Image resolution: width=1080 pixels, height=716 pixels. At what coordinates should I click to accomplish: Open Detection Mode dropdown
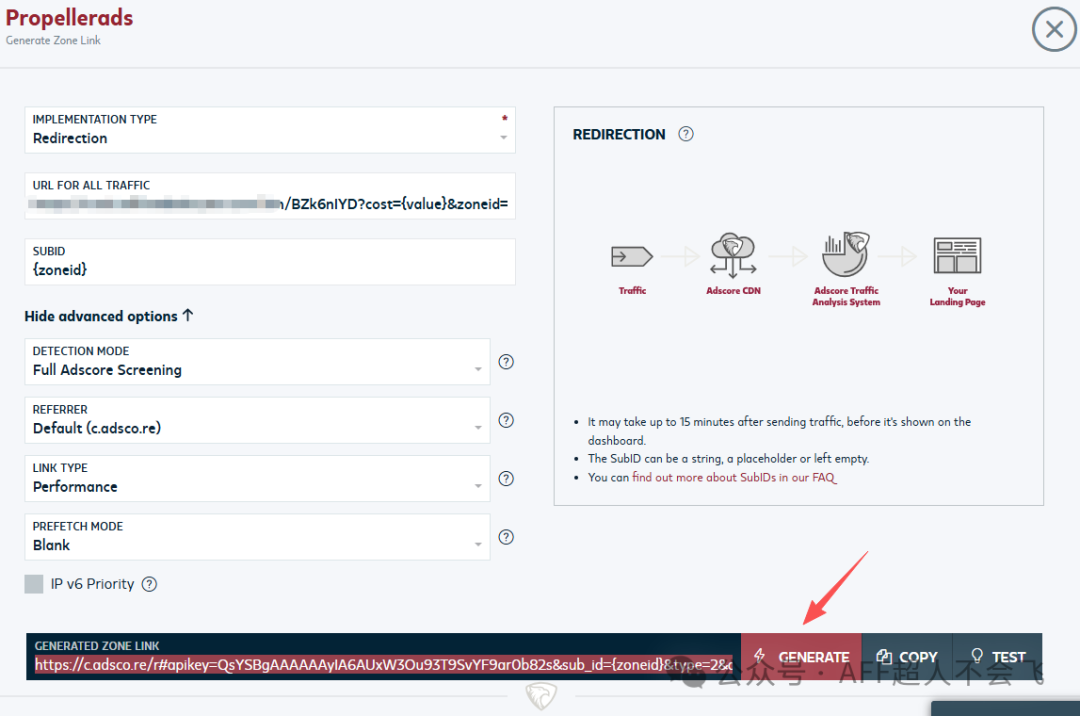pyautogui.click(x=258, y=361)
